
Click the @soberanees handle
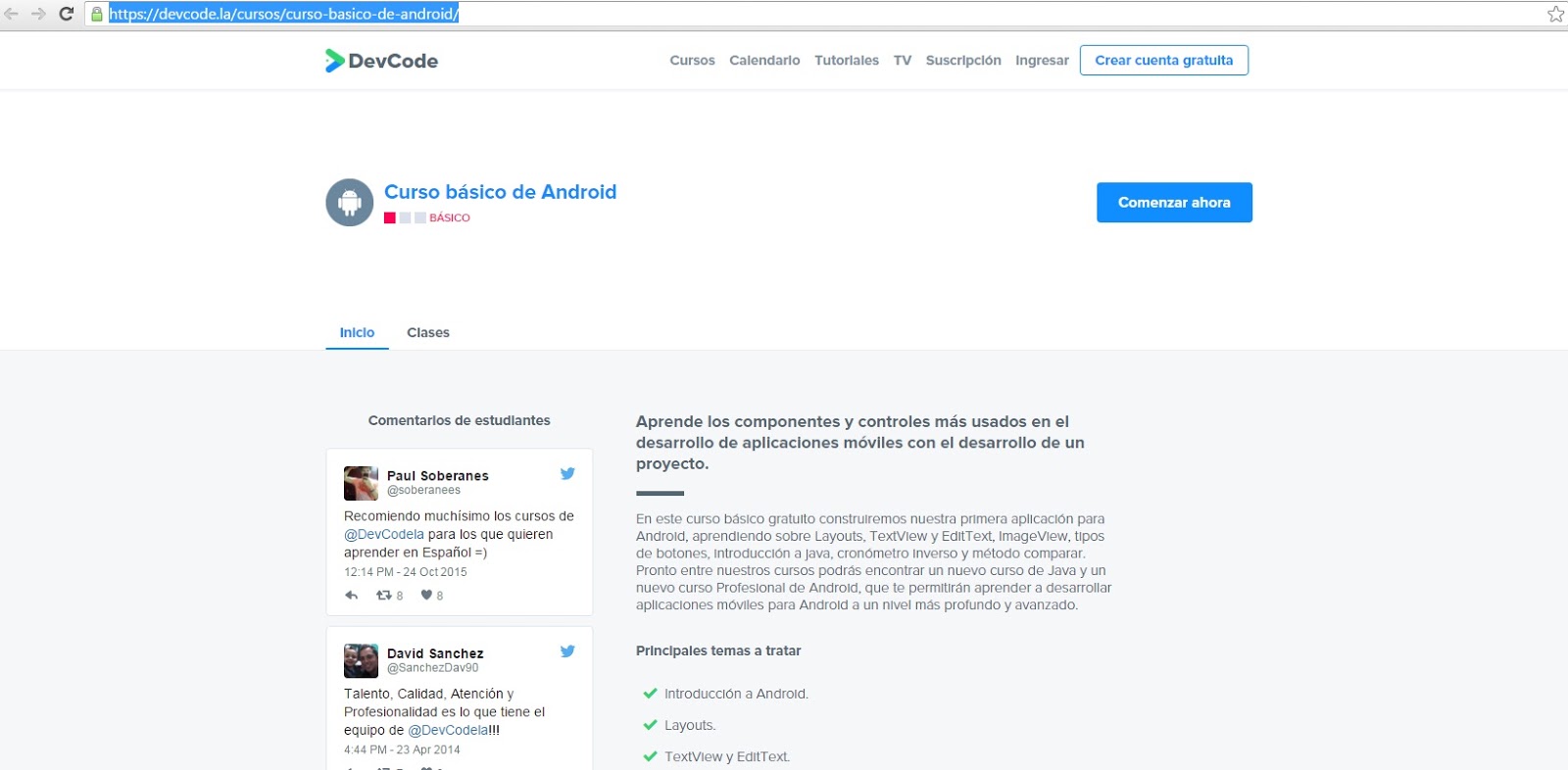tap(423, 490)
